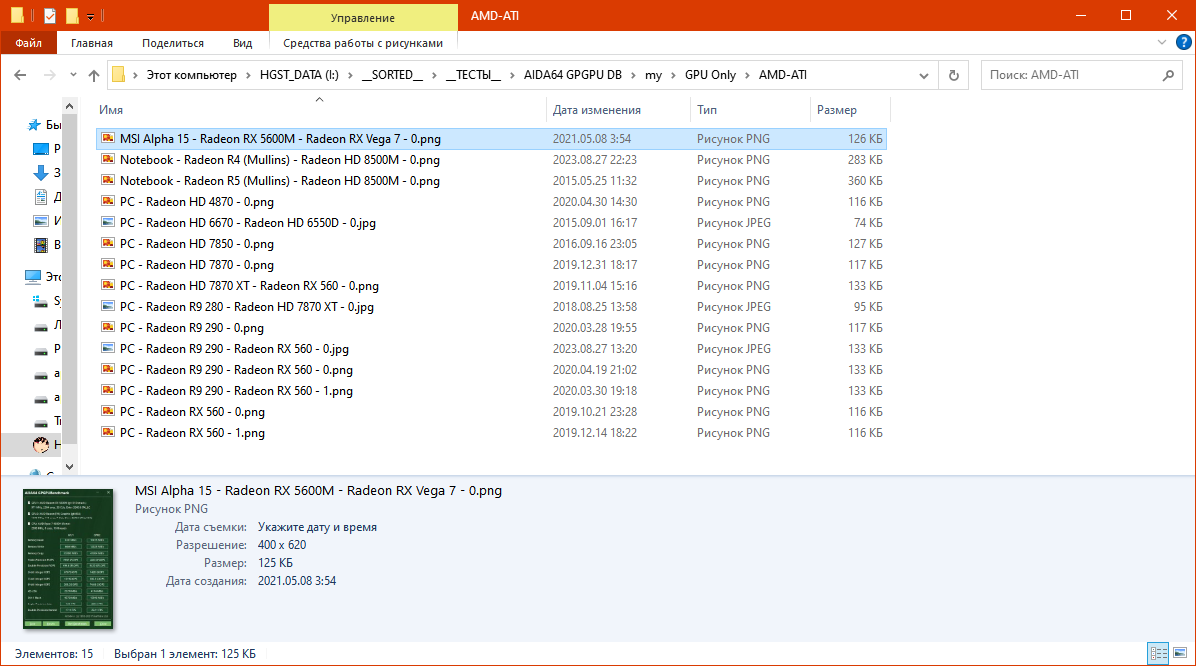Navigate to HGST_DATA (I:) in breadcrumb
The image size is (1196, 666).
tap(299, 75)
